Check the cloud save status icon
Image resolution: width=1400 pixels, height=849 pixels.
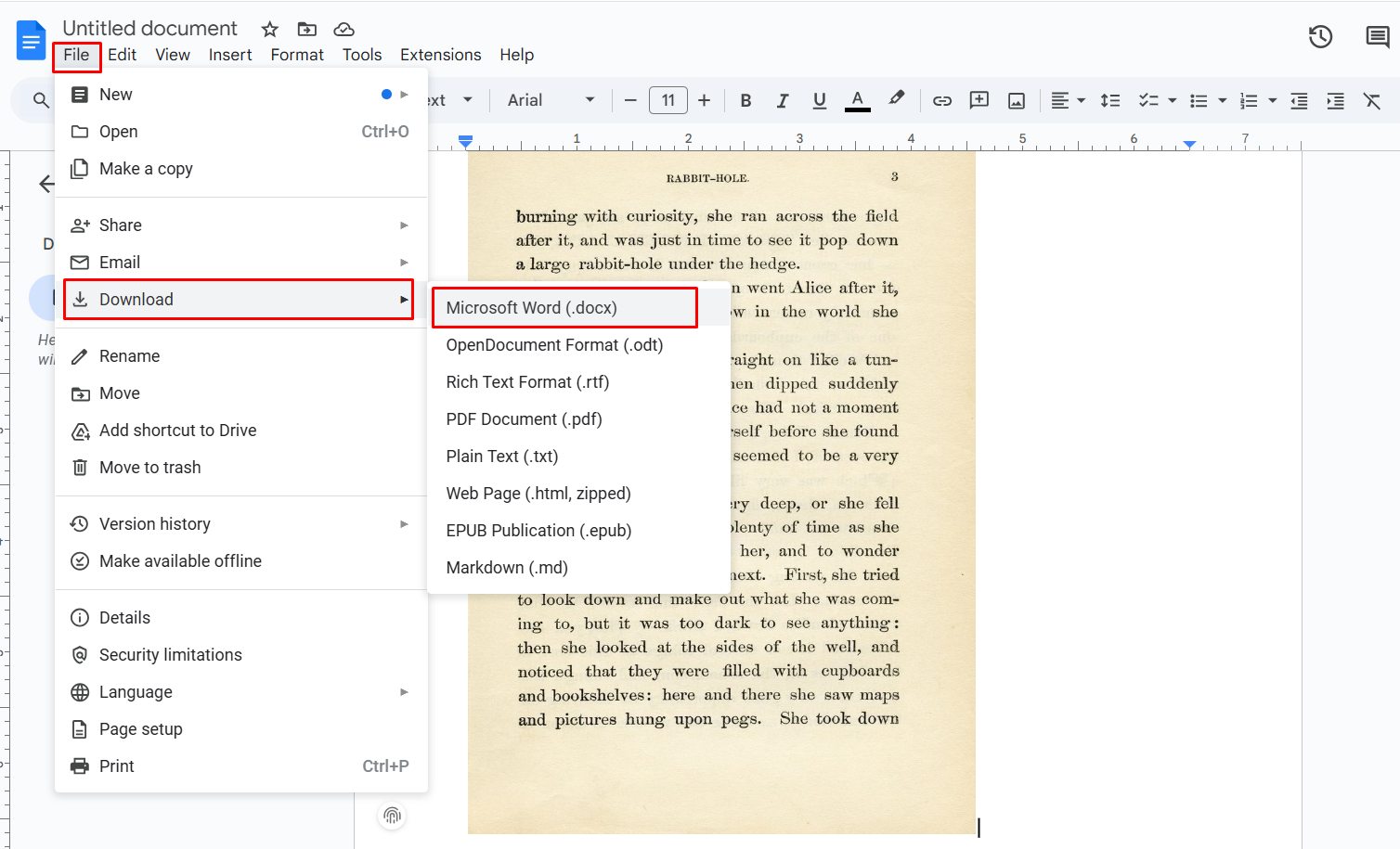click(x=344, y=29)
